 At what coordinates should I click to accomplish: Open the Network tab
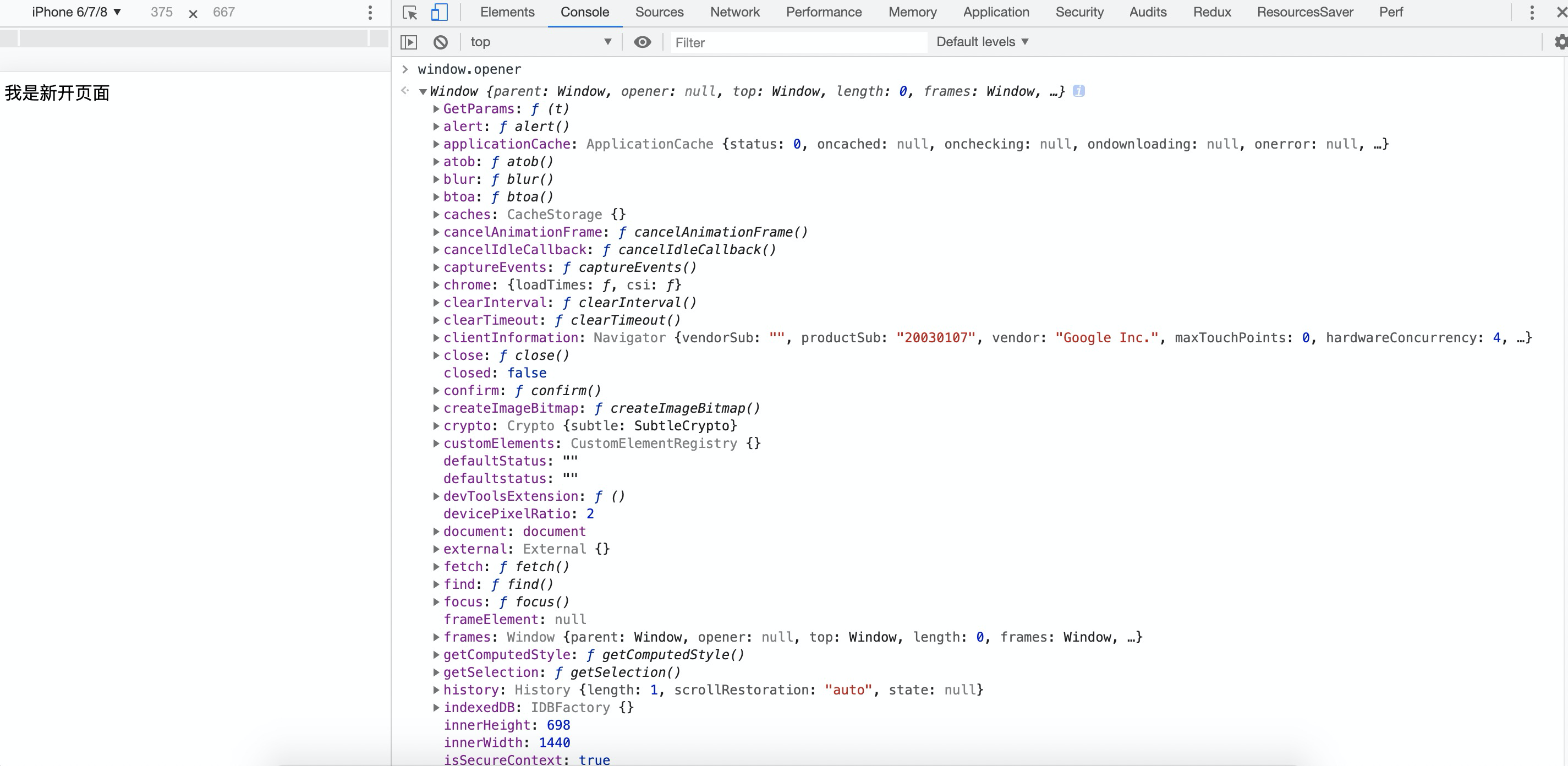[x=734, y=12]
